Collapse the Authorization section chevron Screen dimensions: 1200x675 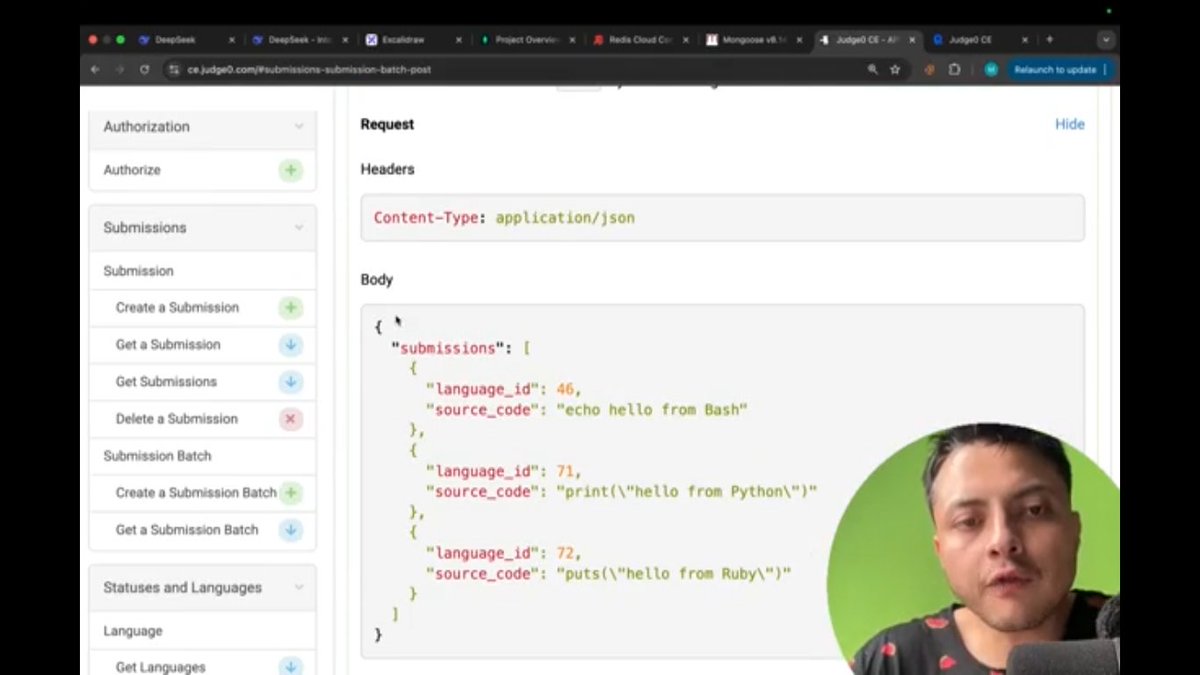click(x=298, y=127)
